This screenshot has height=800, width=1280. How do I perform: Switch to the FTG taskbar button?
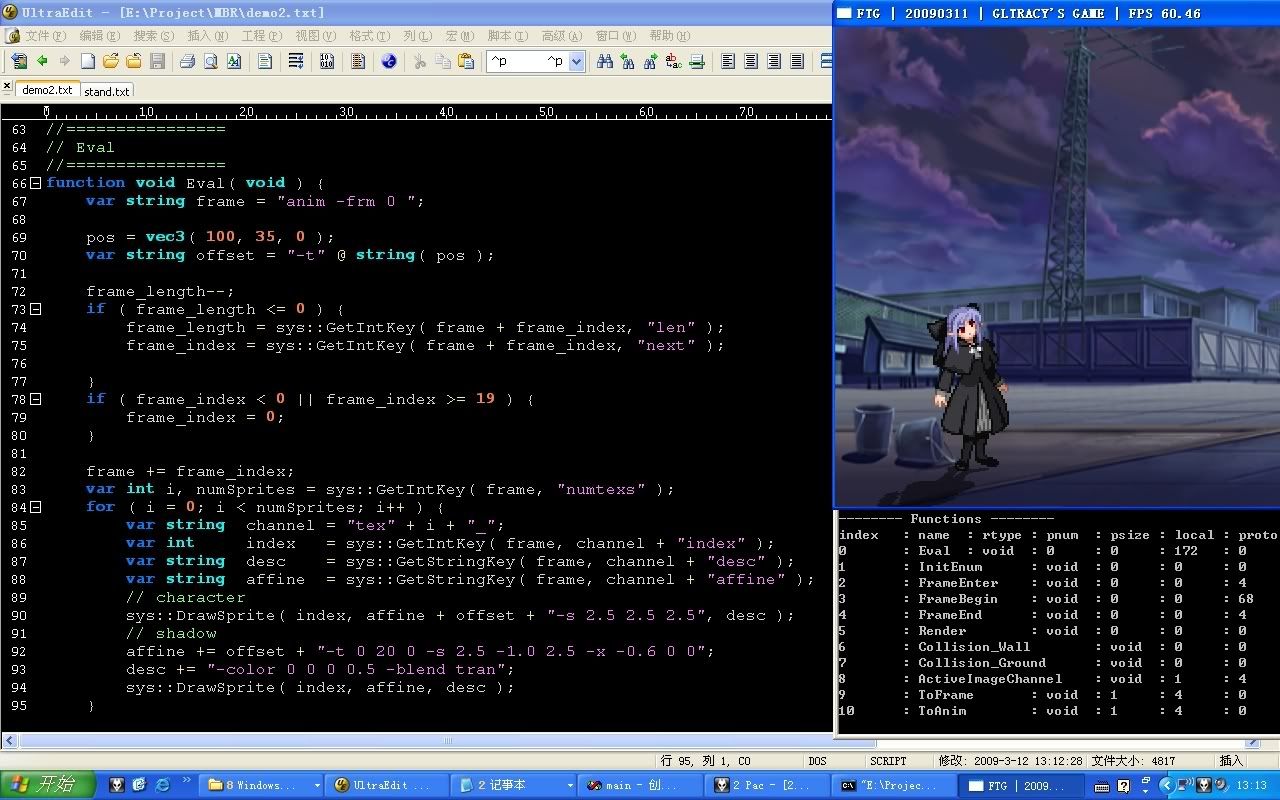click(1021, 785)
